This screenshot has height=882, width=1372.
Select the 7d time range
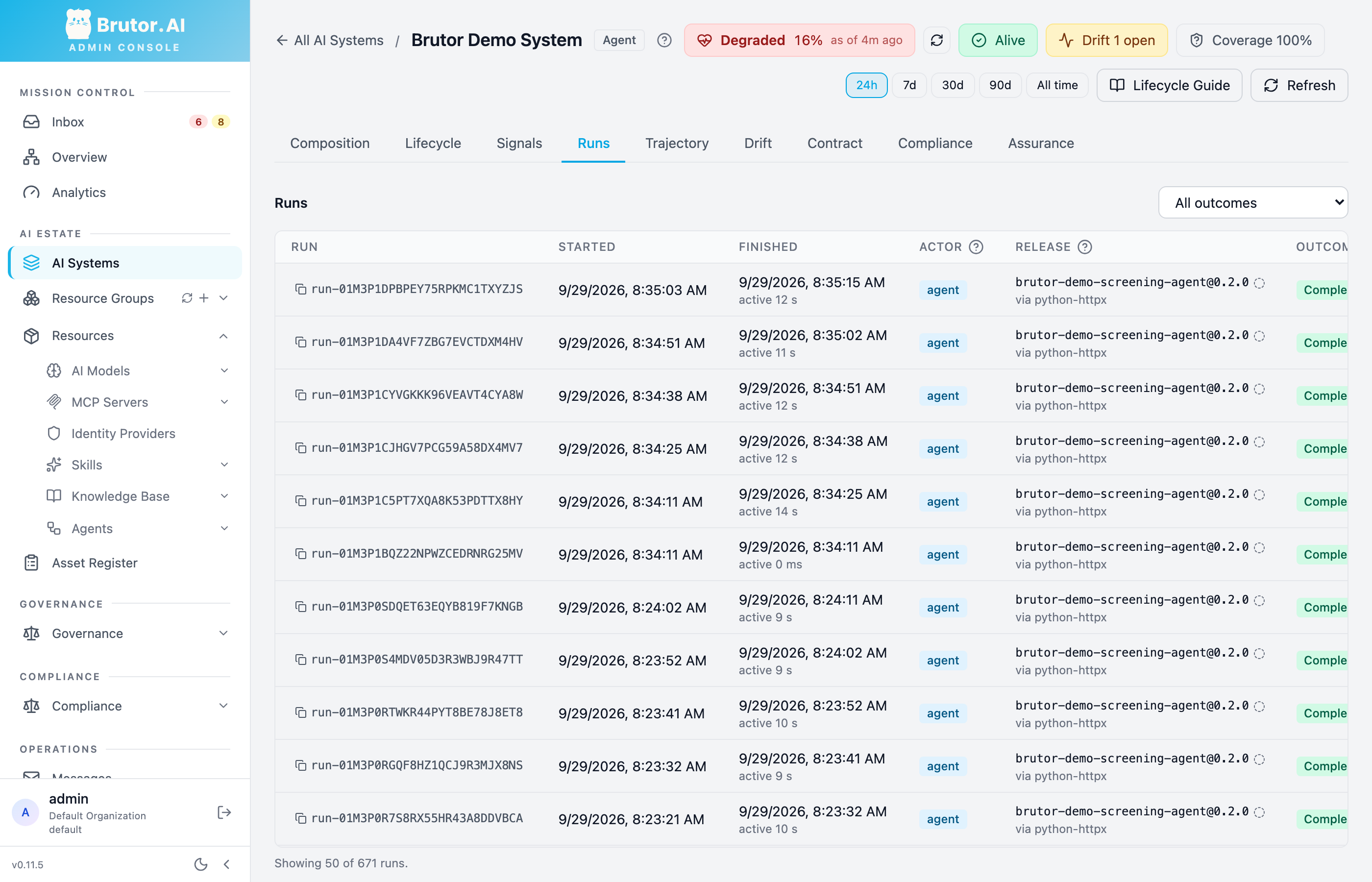(909, 85)
